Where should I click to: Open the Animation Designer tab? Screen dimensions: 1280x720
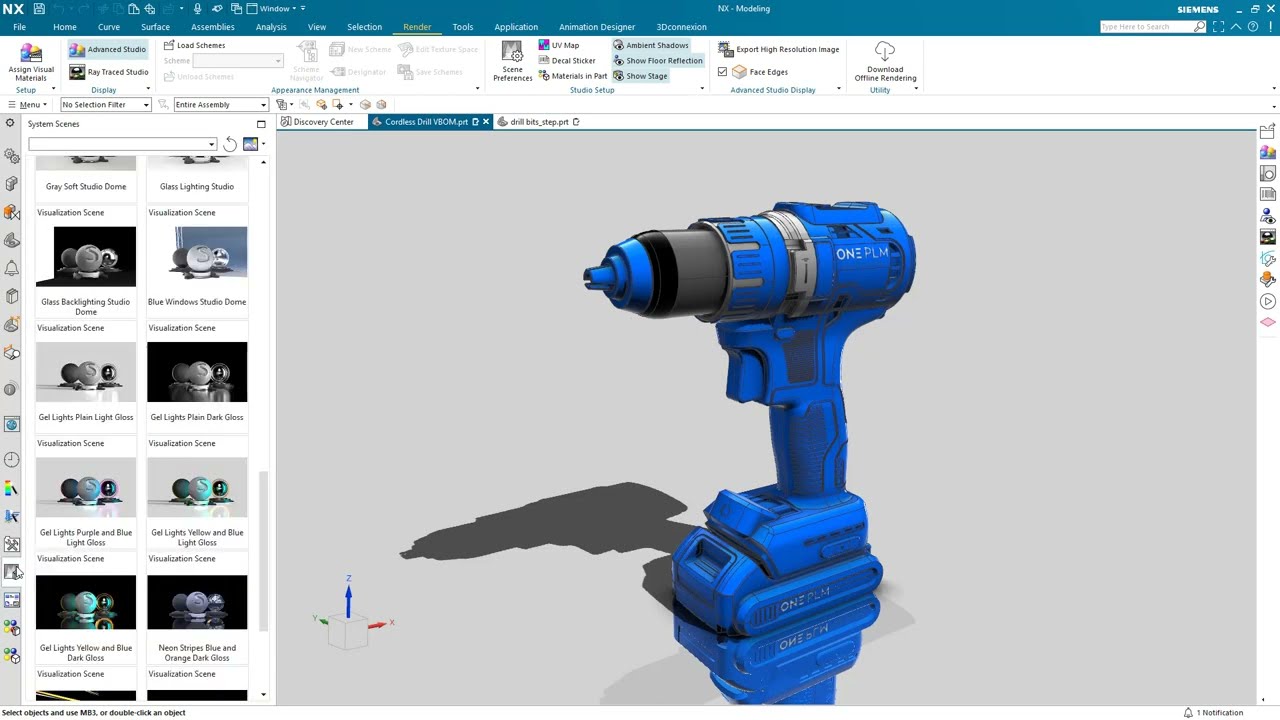pos(597,27)
